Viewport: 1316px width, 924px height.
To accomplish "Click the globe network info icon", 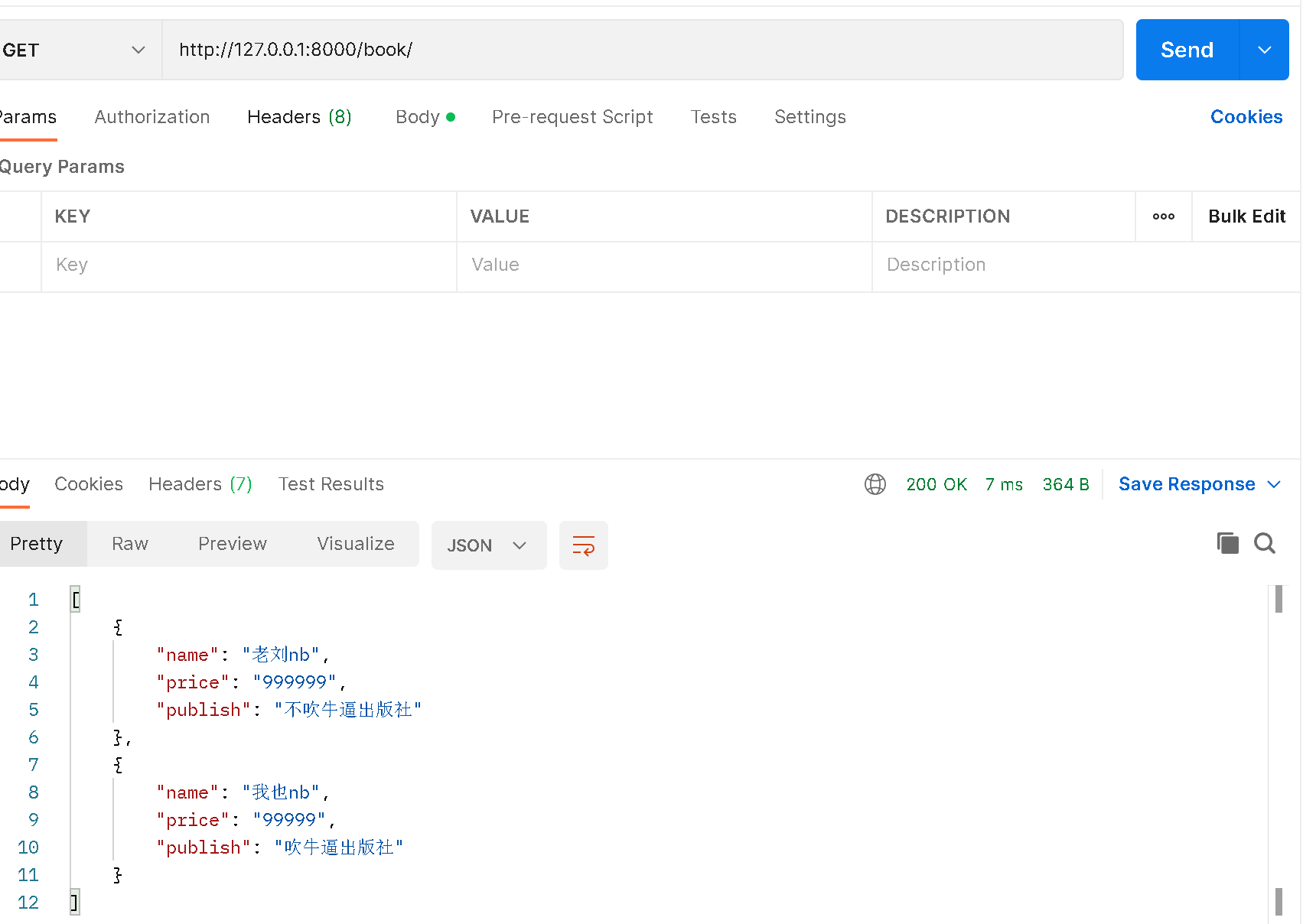I will pyautogui.click(x=875, y=484).
